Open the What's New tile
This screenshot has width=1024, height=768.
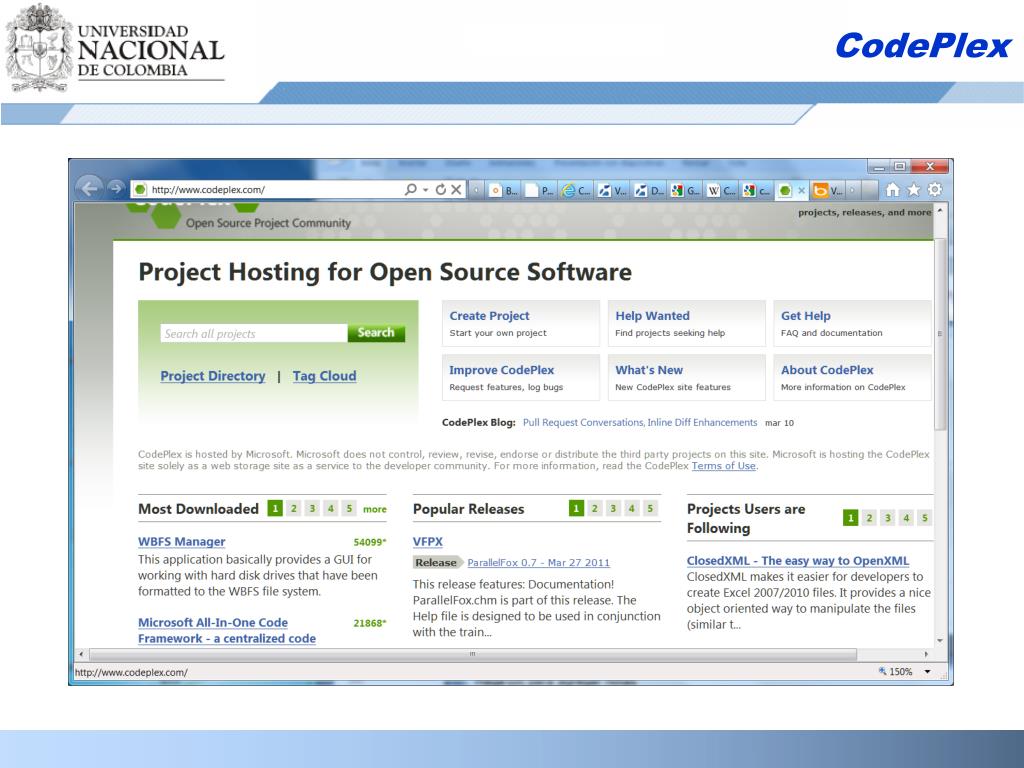(686, 377)
